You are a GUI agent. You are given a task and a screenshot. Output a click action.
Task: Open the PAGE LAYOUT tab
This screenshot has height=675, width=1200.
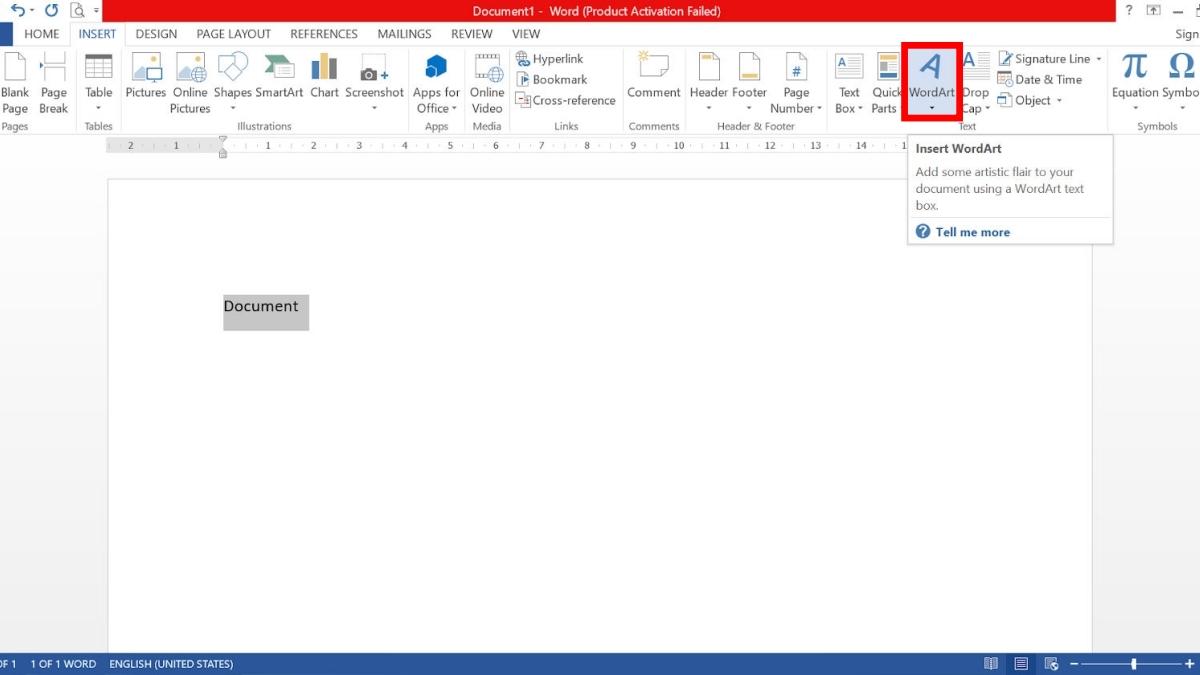(x=233, y=34)
